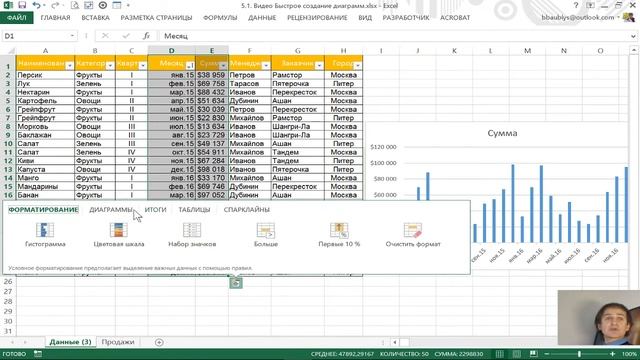640x360 pixels.
Task: Select the ФОРМАТИРОВАНИЕ quick analysis tab
Action: (43, 210)
